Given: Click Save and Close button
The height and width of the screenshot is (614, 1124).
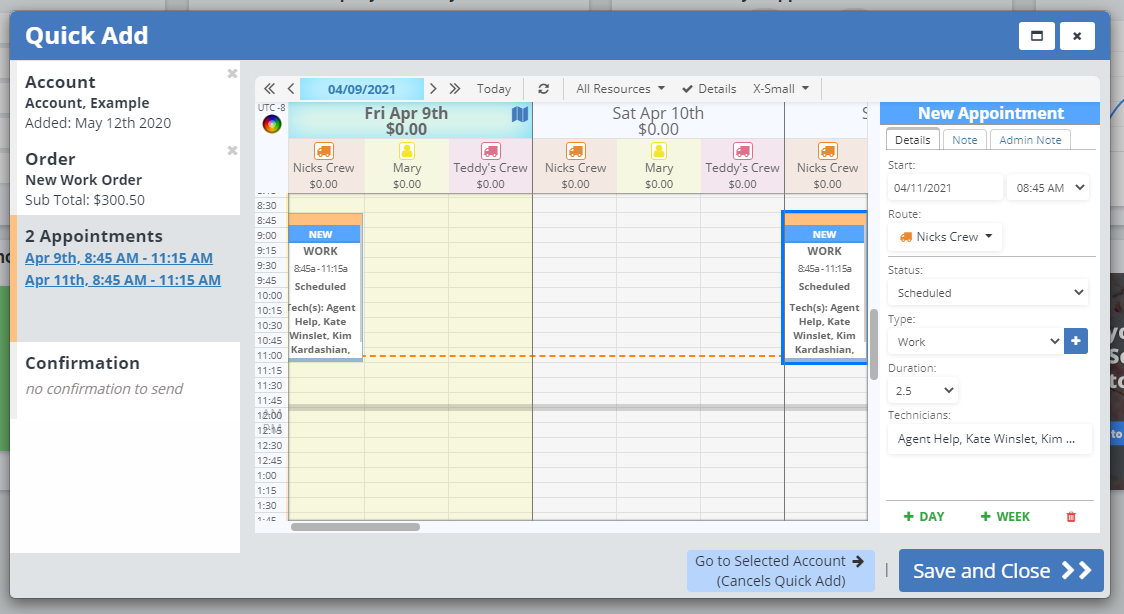Looking at the screenshot, I should coord(1000,571).
